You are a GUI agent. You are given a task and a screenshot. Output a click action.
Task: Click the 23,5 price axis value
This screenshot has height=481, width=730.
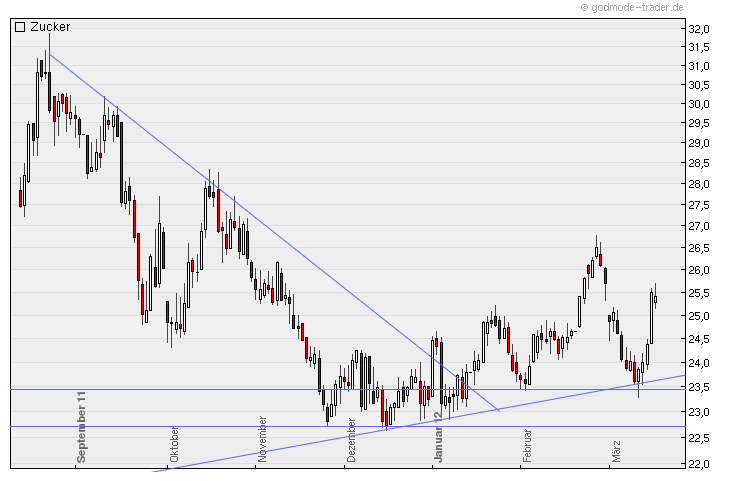click(699, 387)
